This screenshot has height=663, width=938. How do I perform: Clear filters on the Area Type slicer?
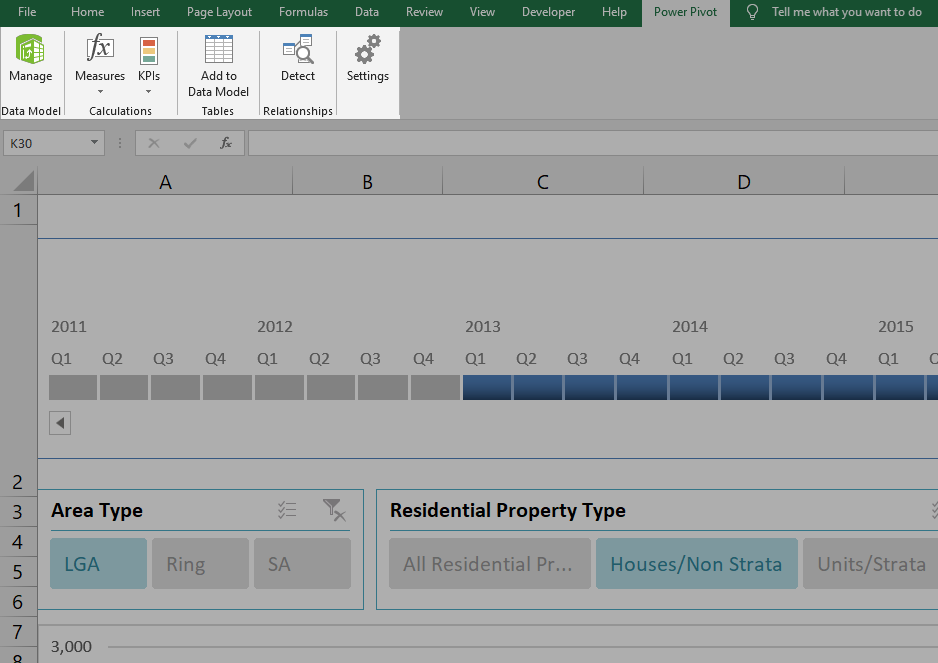pyautogui.click(x=334, y=510)
